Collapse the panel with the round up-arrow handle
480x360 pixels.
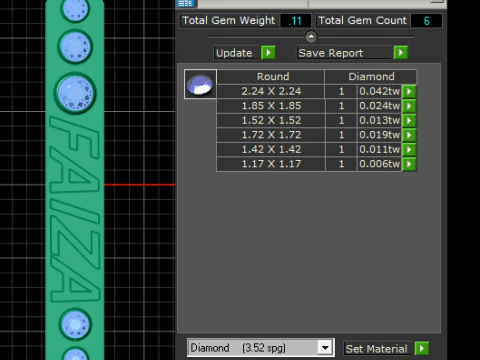(x=311, y=37)
